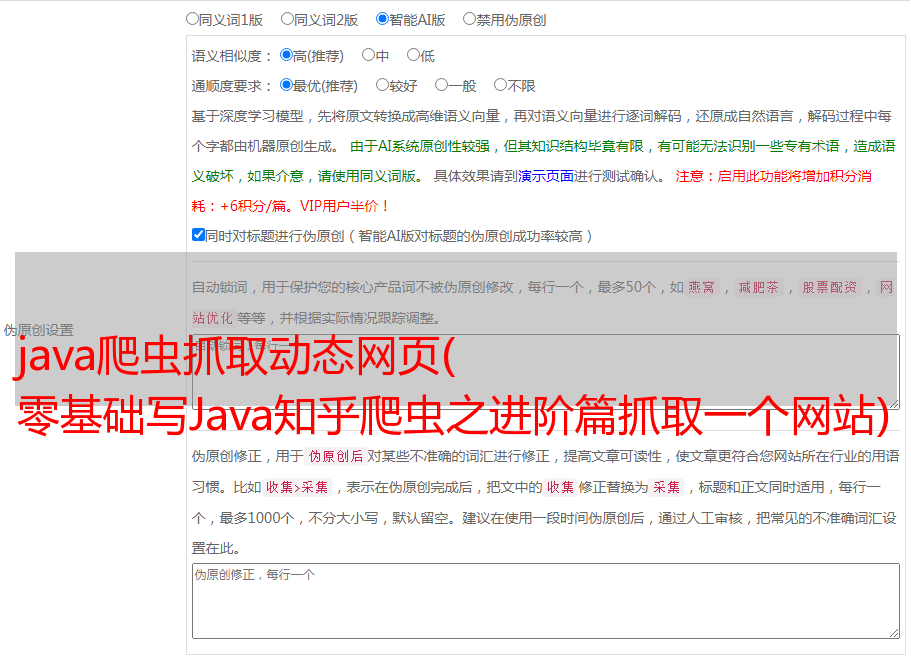Select the 同义词1版 radio option
This screenshot has width=911, height=658.
click(x=192, y=19)
